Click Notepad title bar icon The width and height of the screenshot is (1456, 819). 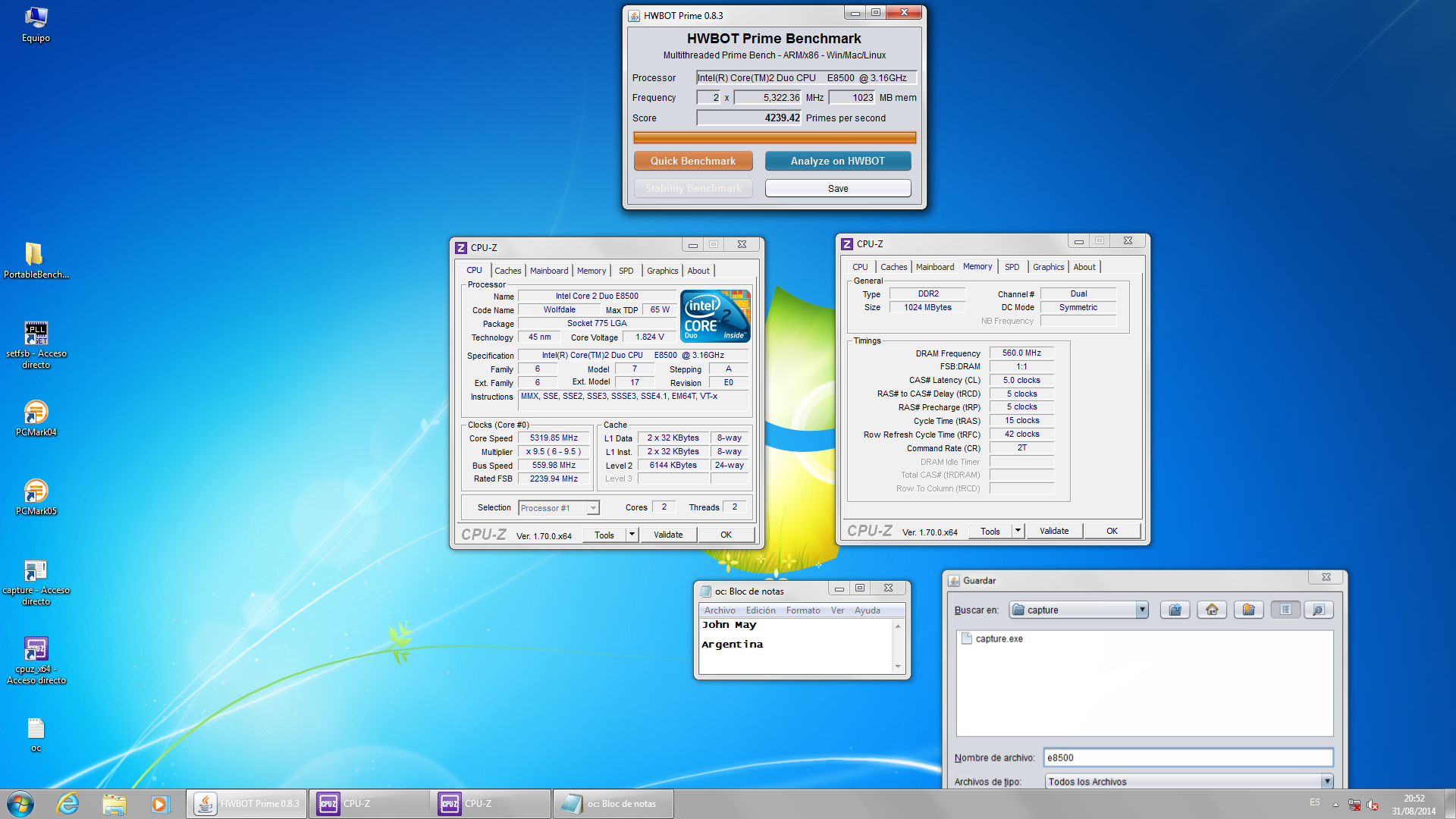[706, 591]
